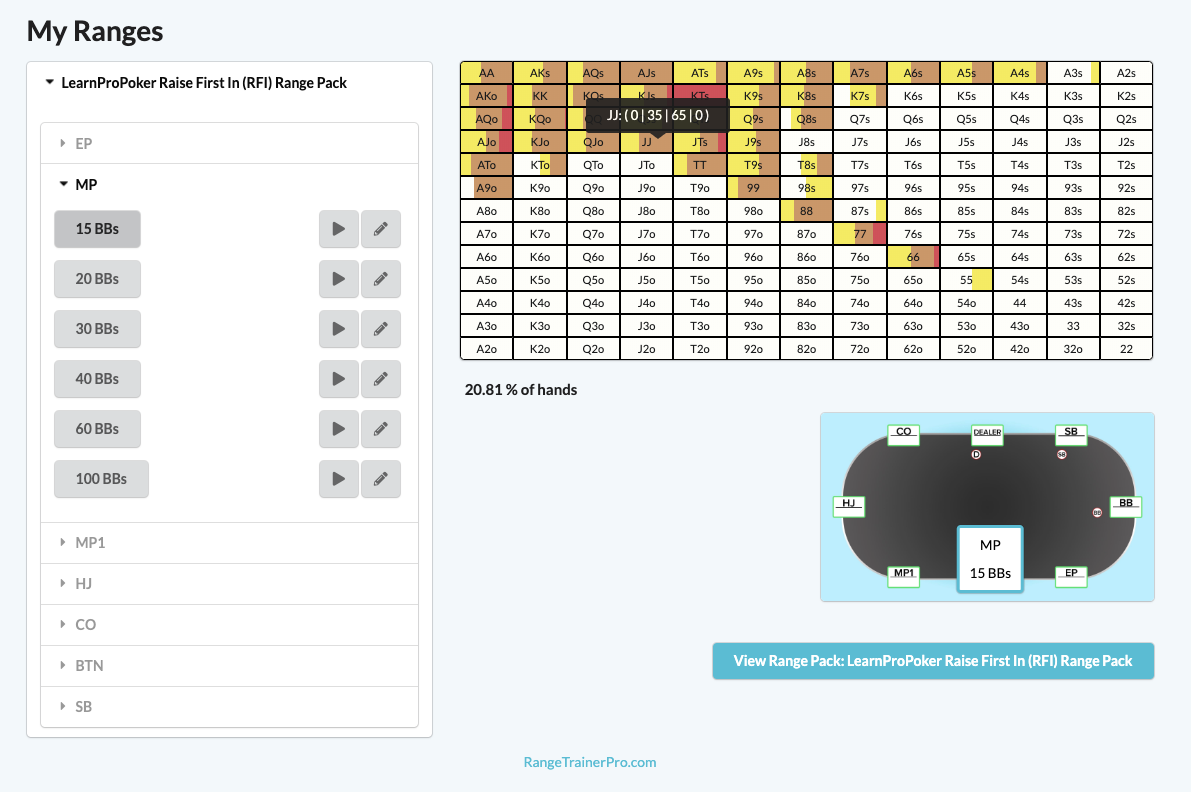Select the 54s cell in range grid

tap(1020, 280)
